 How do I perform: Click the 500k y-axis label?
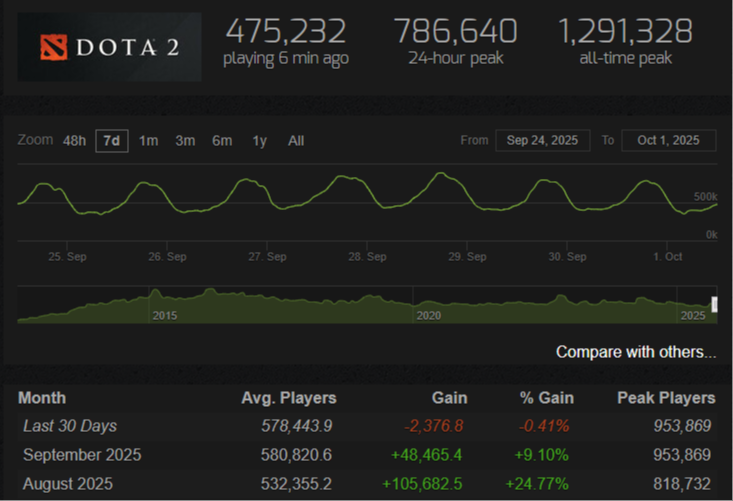[705, 197]
